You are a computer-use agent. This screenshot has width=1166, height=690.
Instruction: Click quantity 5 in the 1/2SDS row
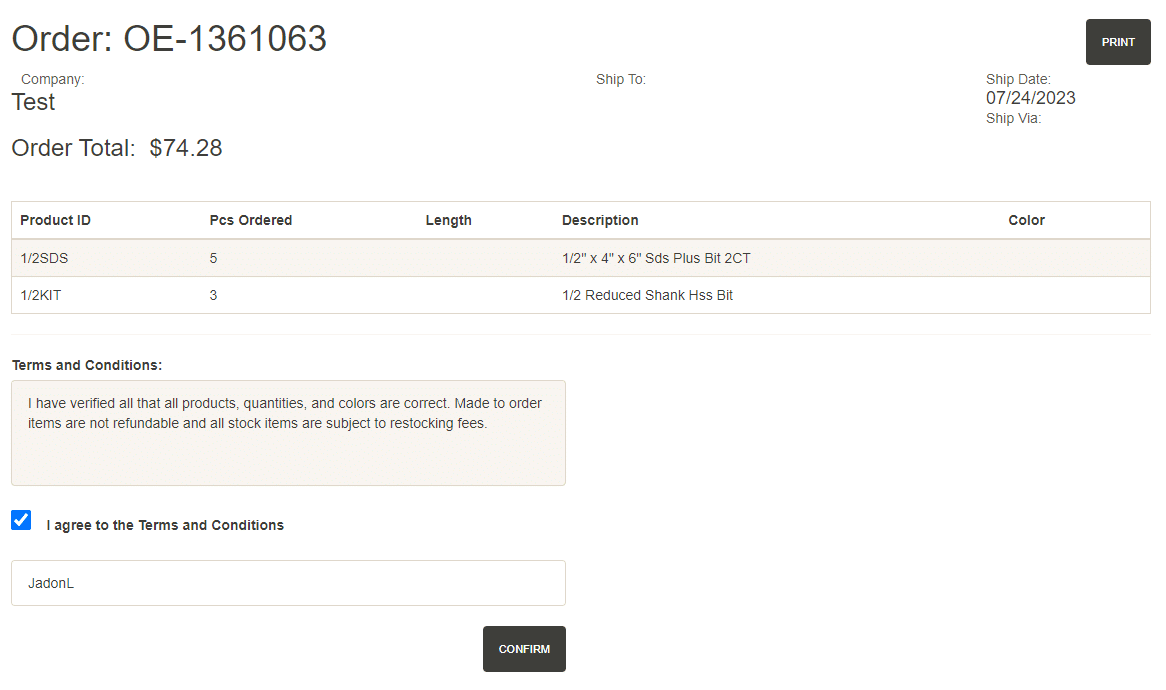click(214, 258)
